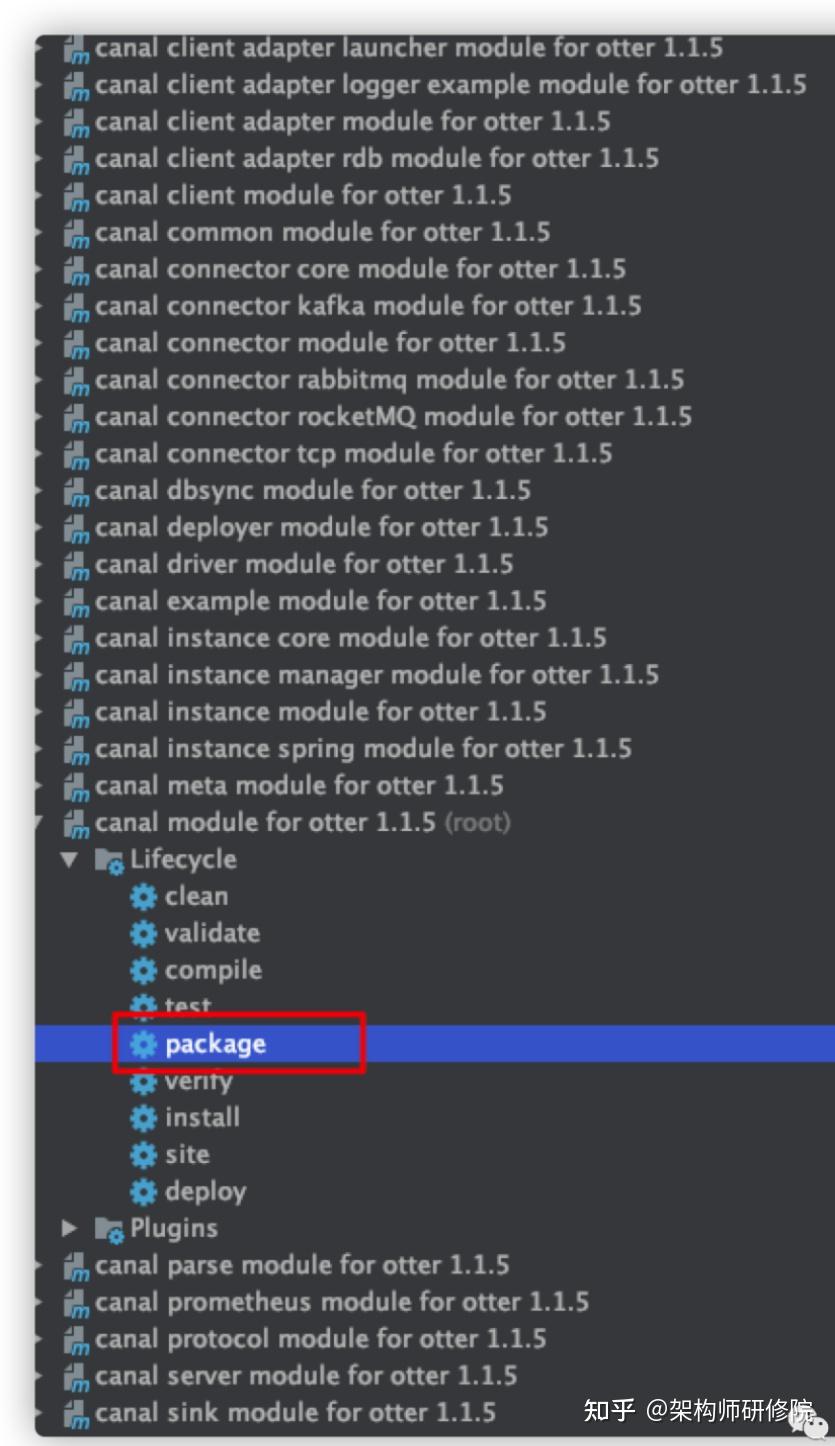Image resolution: width=835 pixels, height=1446 pixels.
Task: Select the verify lifecycle goal
Action: coord(199,1081)
